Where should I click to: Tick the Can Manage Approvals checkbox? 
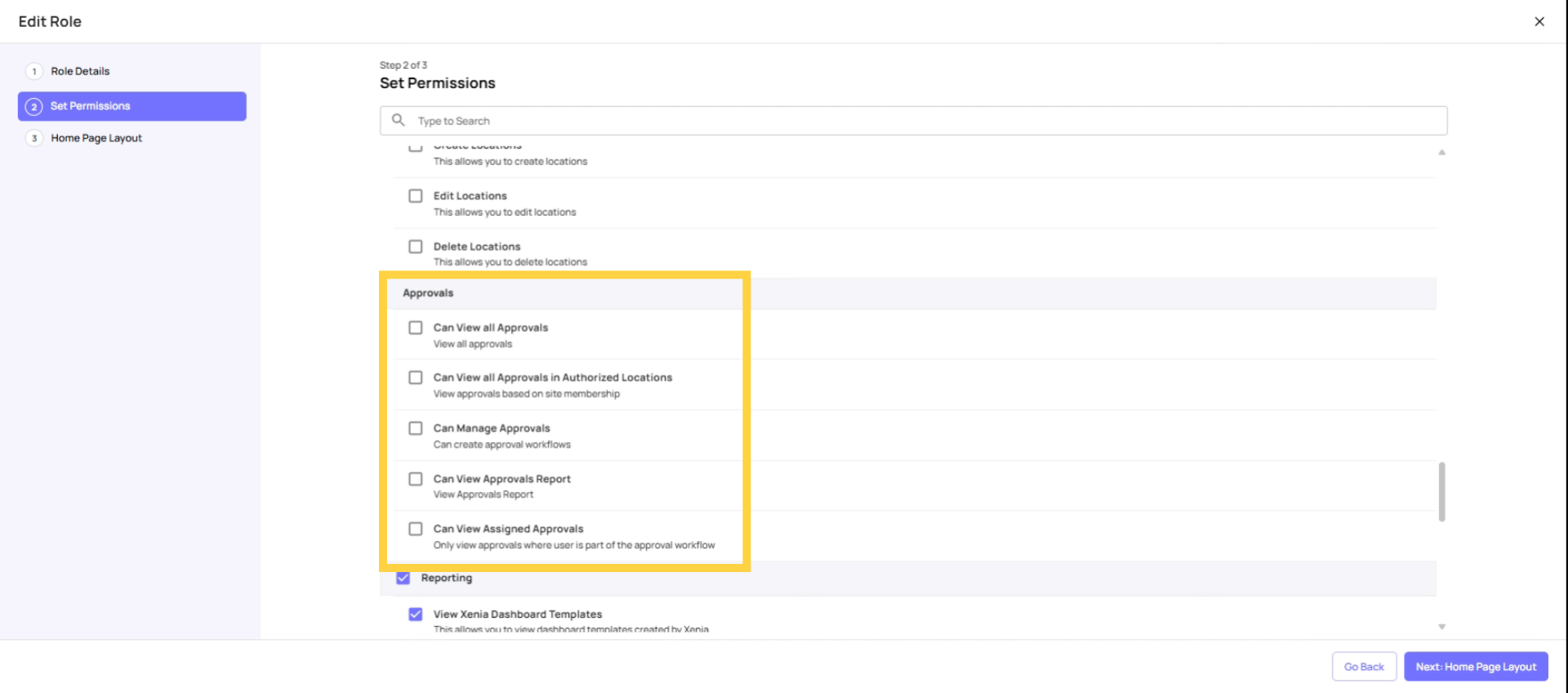pyautogui.click(x=416, y=428)
